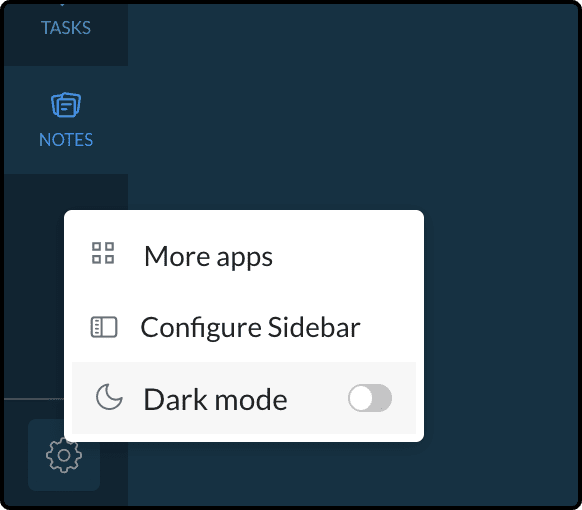Click the More apps grid icon
The image size is (582, 510).
[x=103, y=253]
